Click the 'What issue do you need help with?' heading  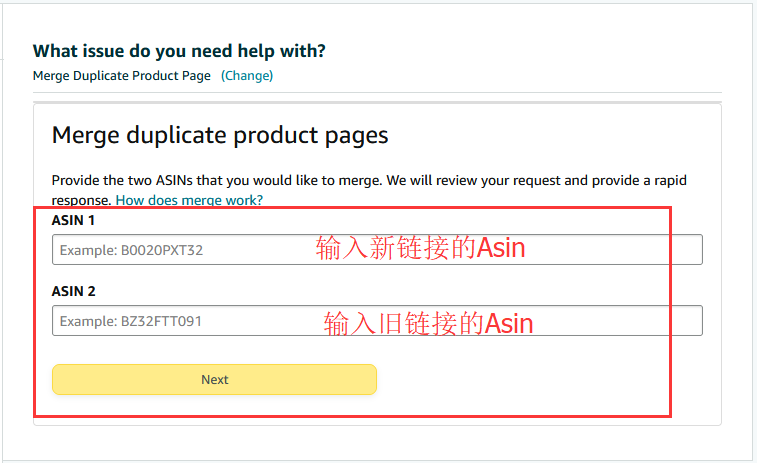pos(179,51)
